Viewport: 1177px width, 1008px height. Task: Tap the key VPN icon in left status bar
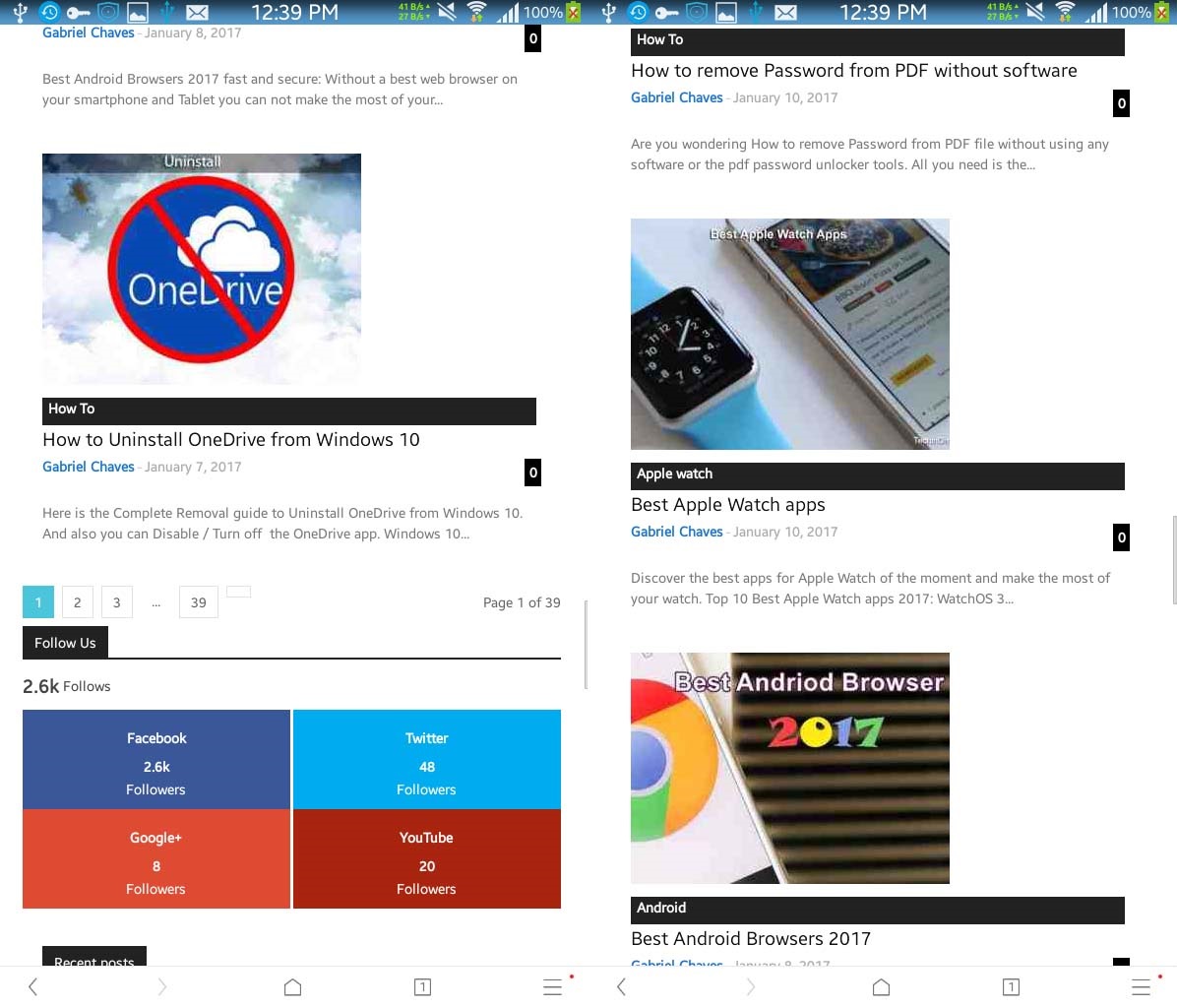point(78,12)
